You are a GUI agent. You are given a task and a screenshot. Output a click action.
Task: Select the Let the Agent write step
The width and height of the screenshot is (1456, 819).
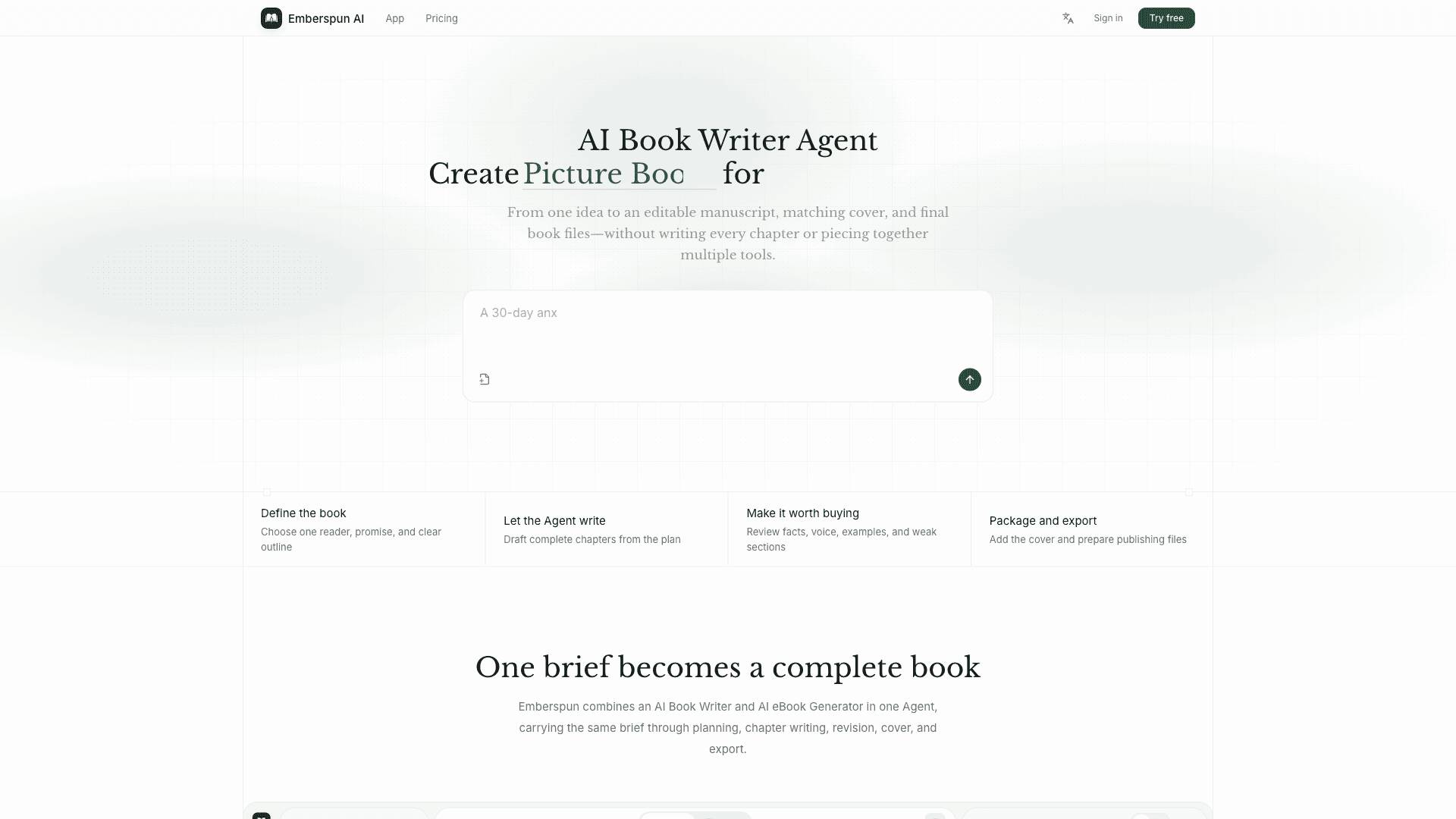point(607,529)
